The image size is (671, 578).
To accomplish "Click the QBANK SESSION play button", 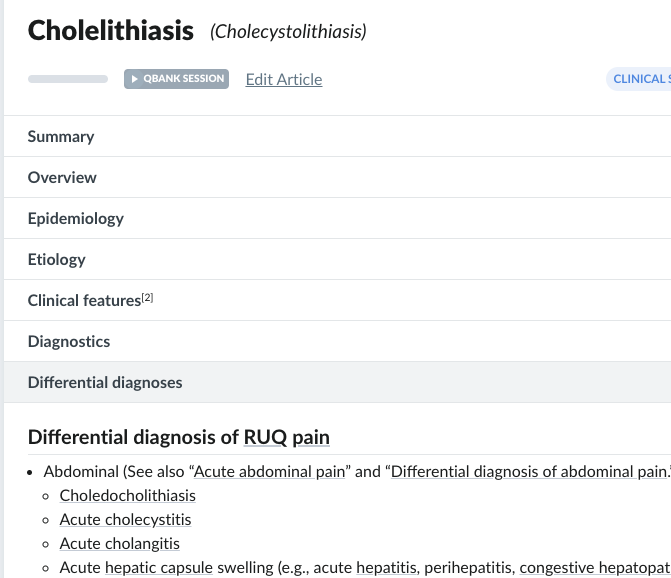I will (x=176, y=79).
